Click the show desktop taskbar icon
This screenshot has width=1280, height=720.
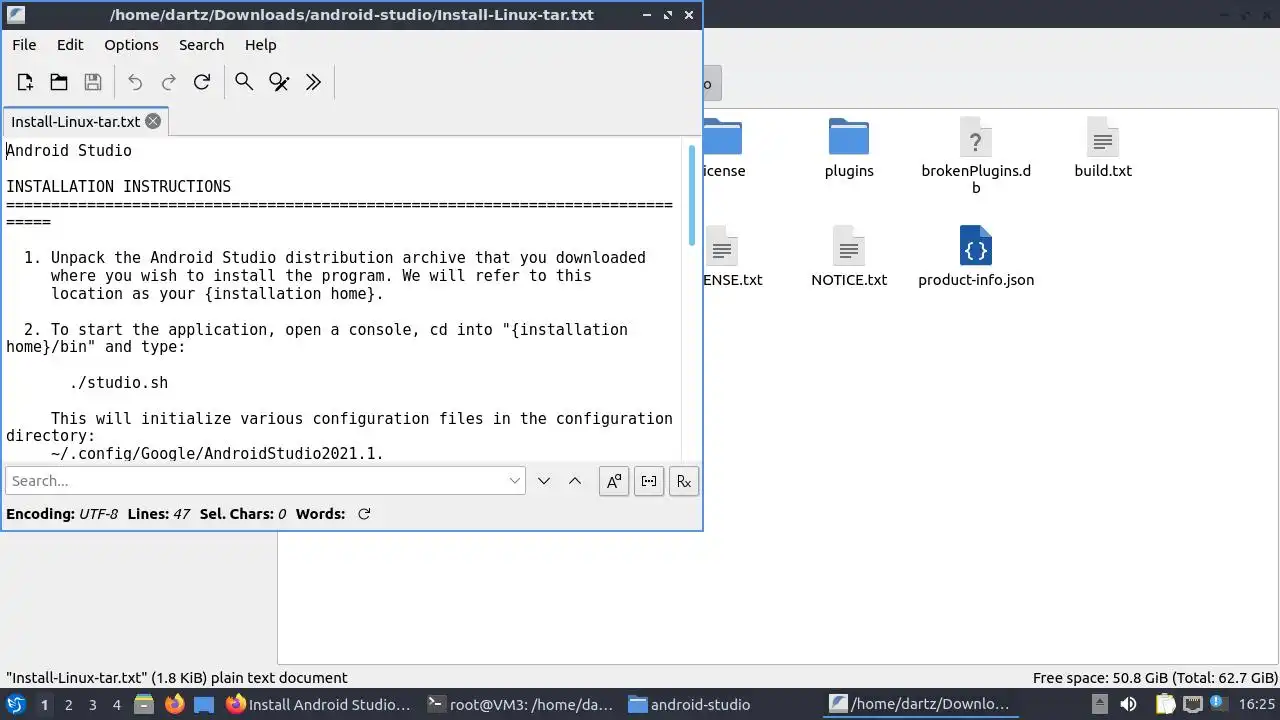pyautogui.click(x=204, y=704)
